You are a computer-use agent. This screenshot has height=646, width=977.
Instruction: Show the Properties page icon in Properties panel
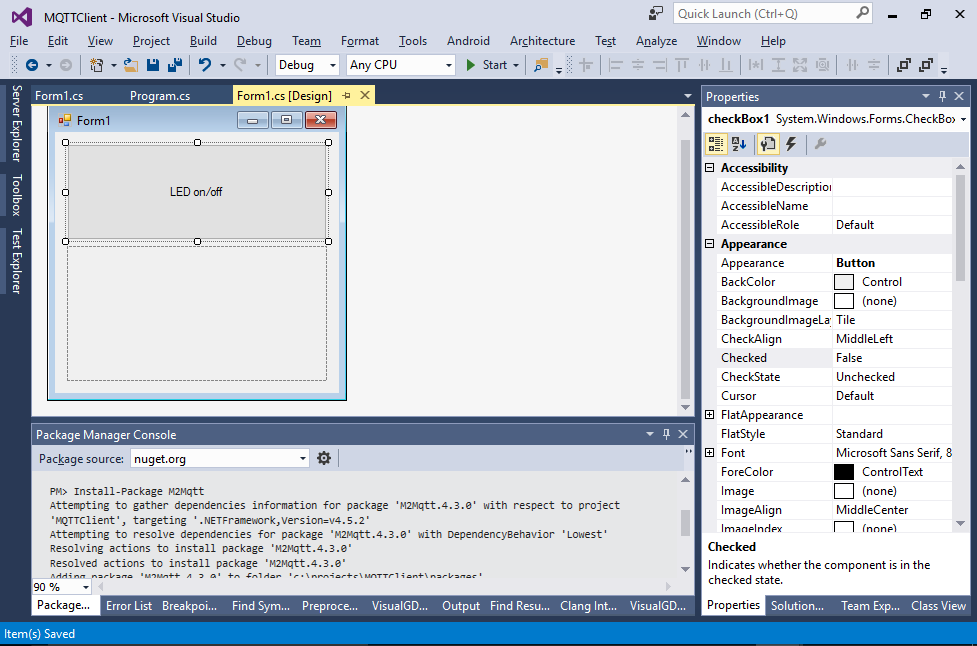tap(768, 144)
